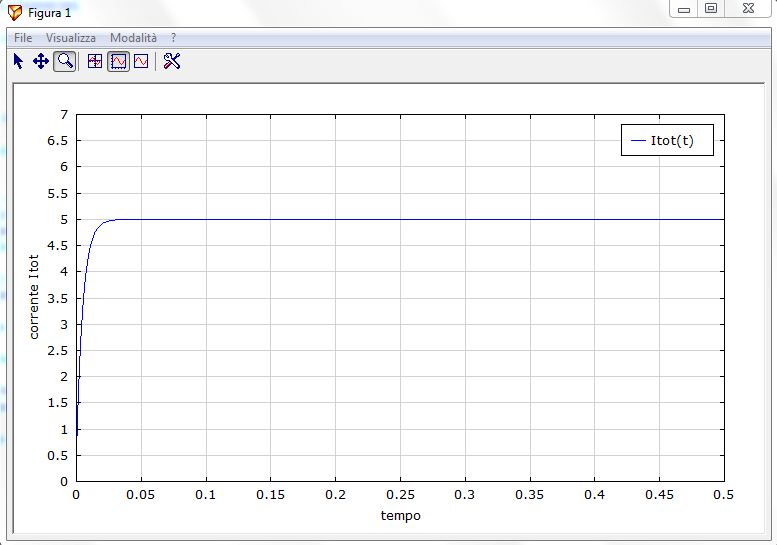Select the arrow pointer tool
Image resolution: width=777 pixels, height=545 pixels.
coord(18,61)
